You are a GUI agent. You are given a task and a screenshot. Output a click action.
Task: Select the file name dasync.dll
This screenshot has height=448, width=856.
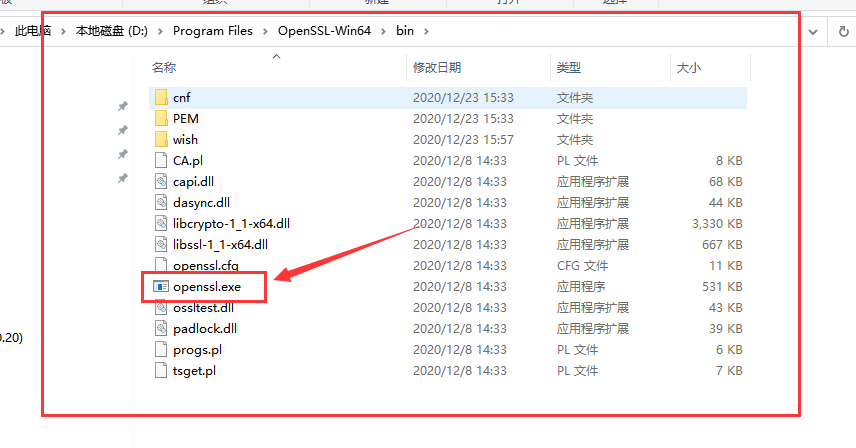click(201, 202)
